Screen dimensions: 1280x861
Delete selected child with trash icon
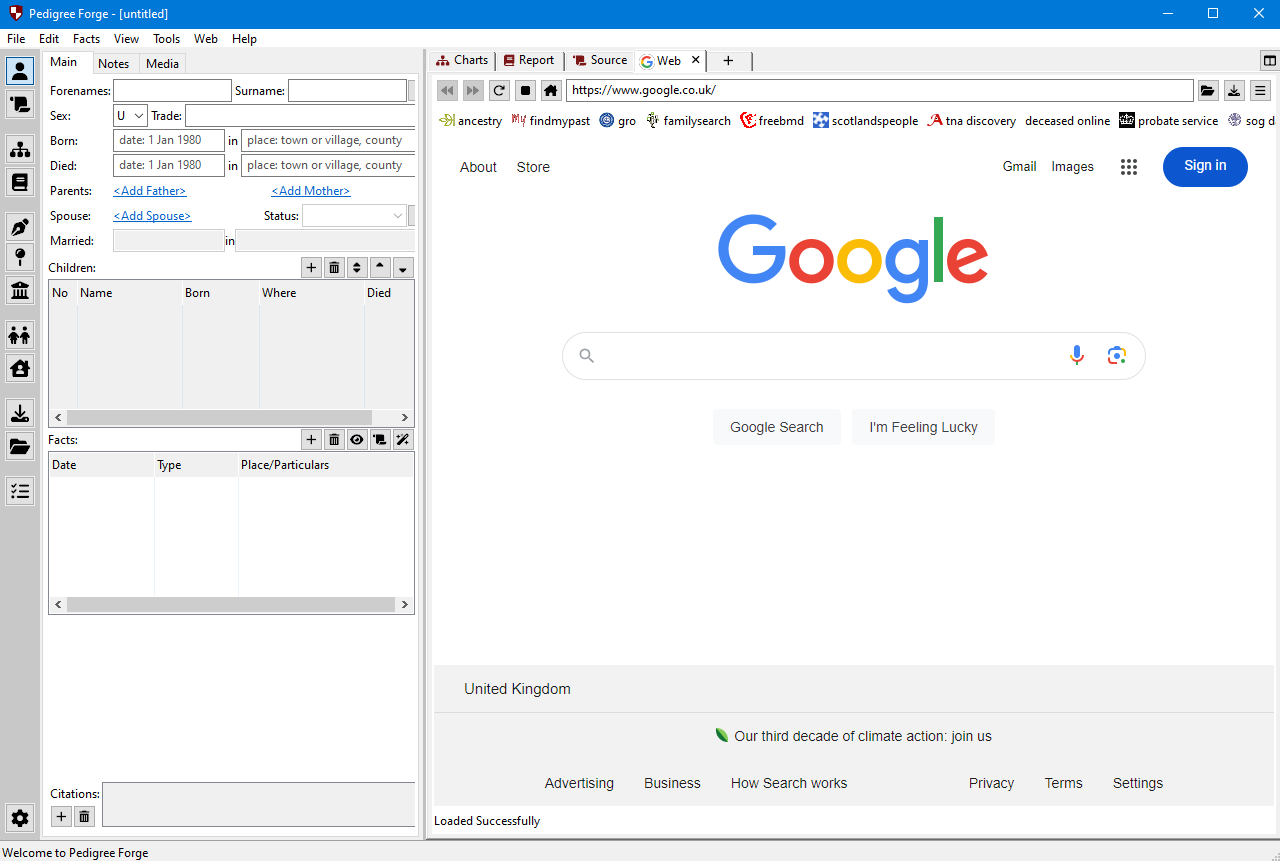[x=334, y=268]
